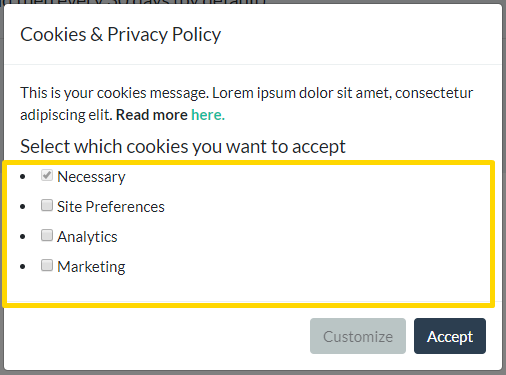The width and height of the screenshot is (506, 375).
Task: Click the bullet point beside Analytics
Action: click(x=23, y=237)
